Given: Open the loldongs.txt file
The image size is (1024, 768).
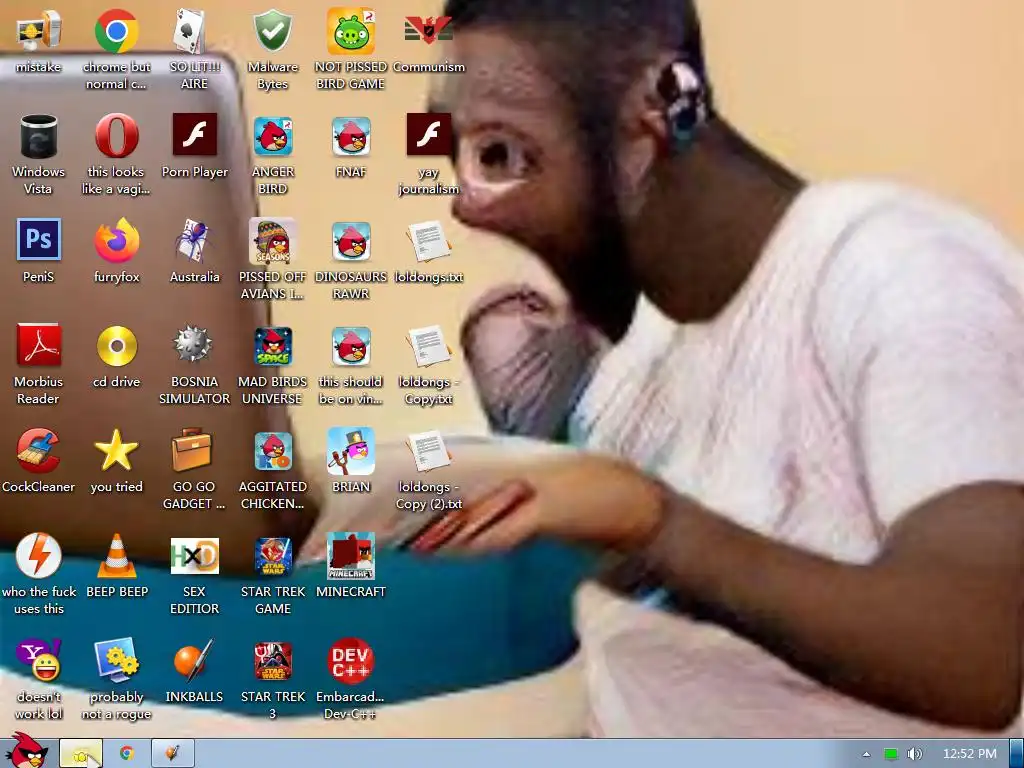Looking at the screenshot, I should (428, 242).
